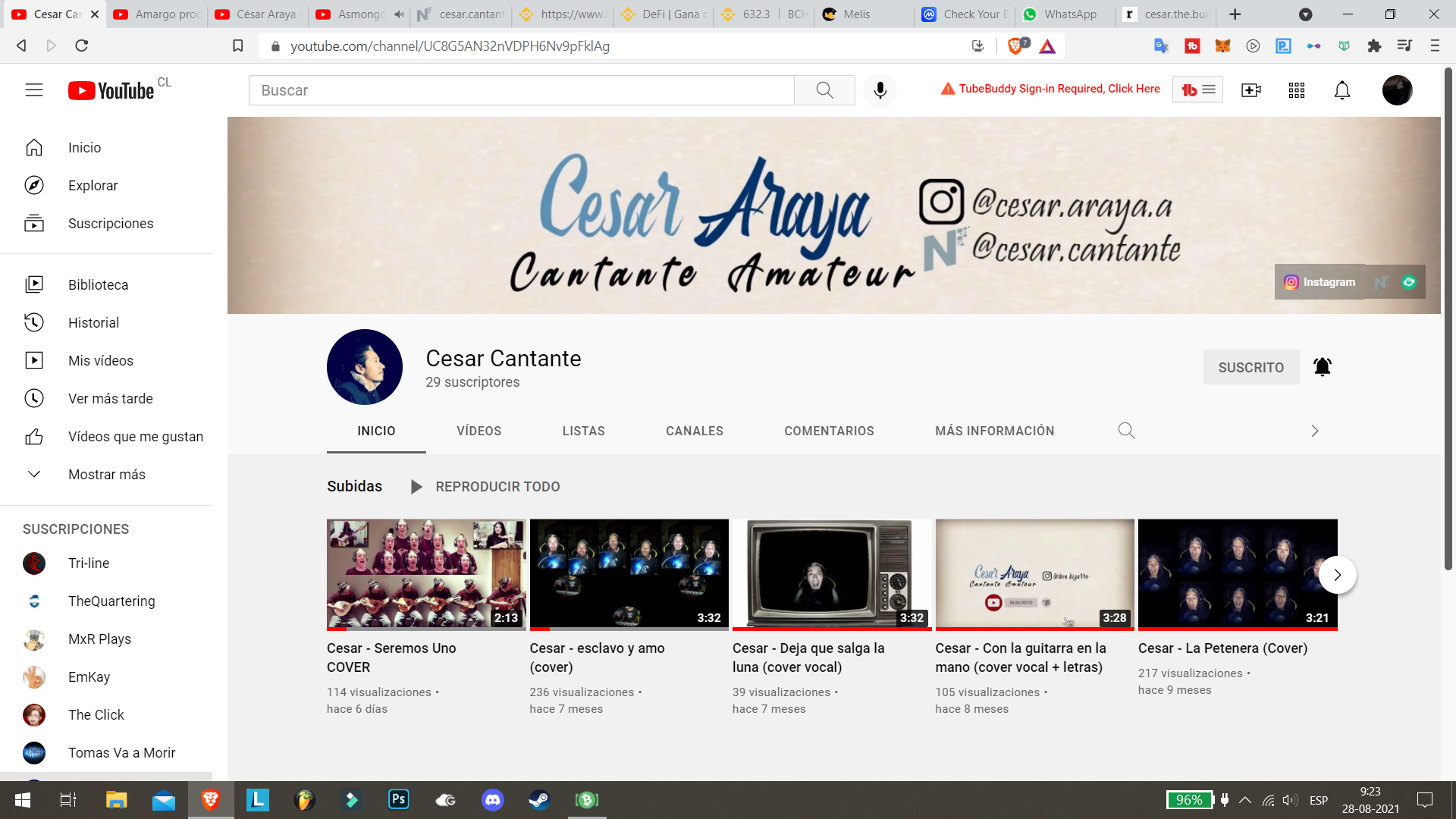Open Vídeos que me gustan
The image size is (1456, 819).
pyautogui.click(x=106, y=437)
